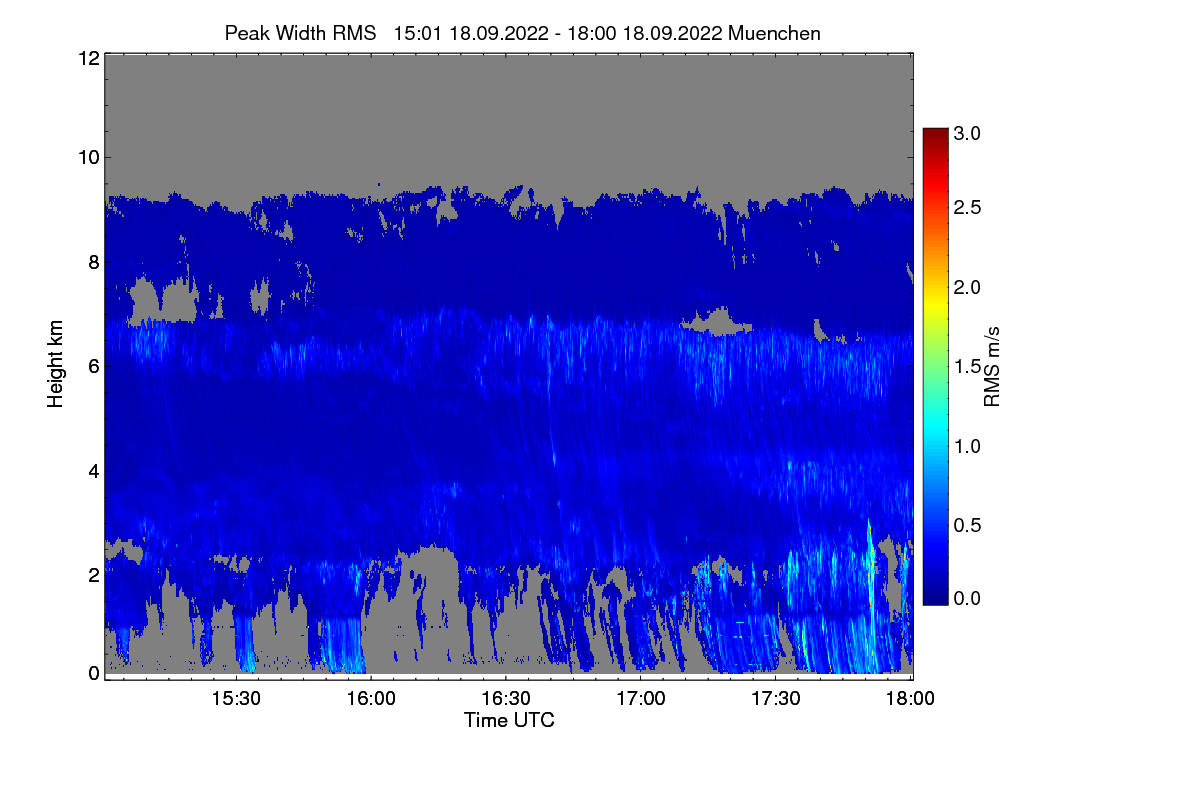Click the cyan band of the colorbar
Screen dimensions: 1200x800
pos(934,428)
